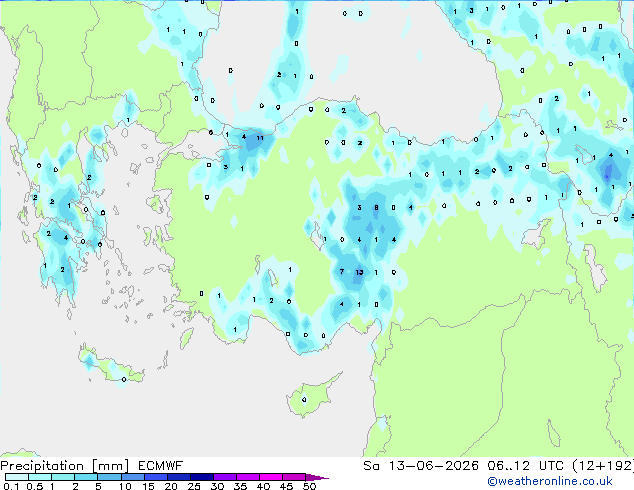Viewport: 634px width, 490px height.
Task: Click the '8' precipitation value in central Turkey
Action: (x=376, y=208)
